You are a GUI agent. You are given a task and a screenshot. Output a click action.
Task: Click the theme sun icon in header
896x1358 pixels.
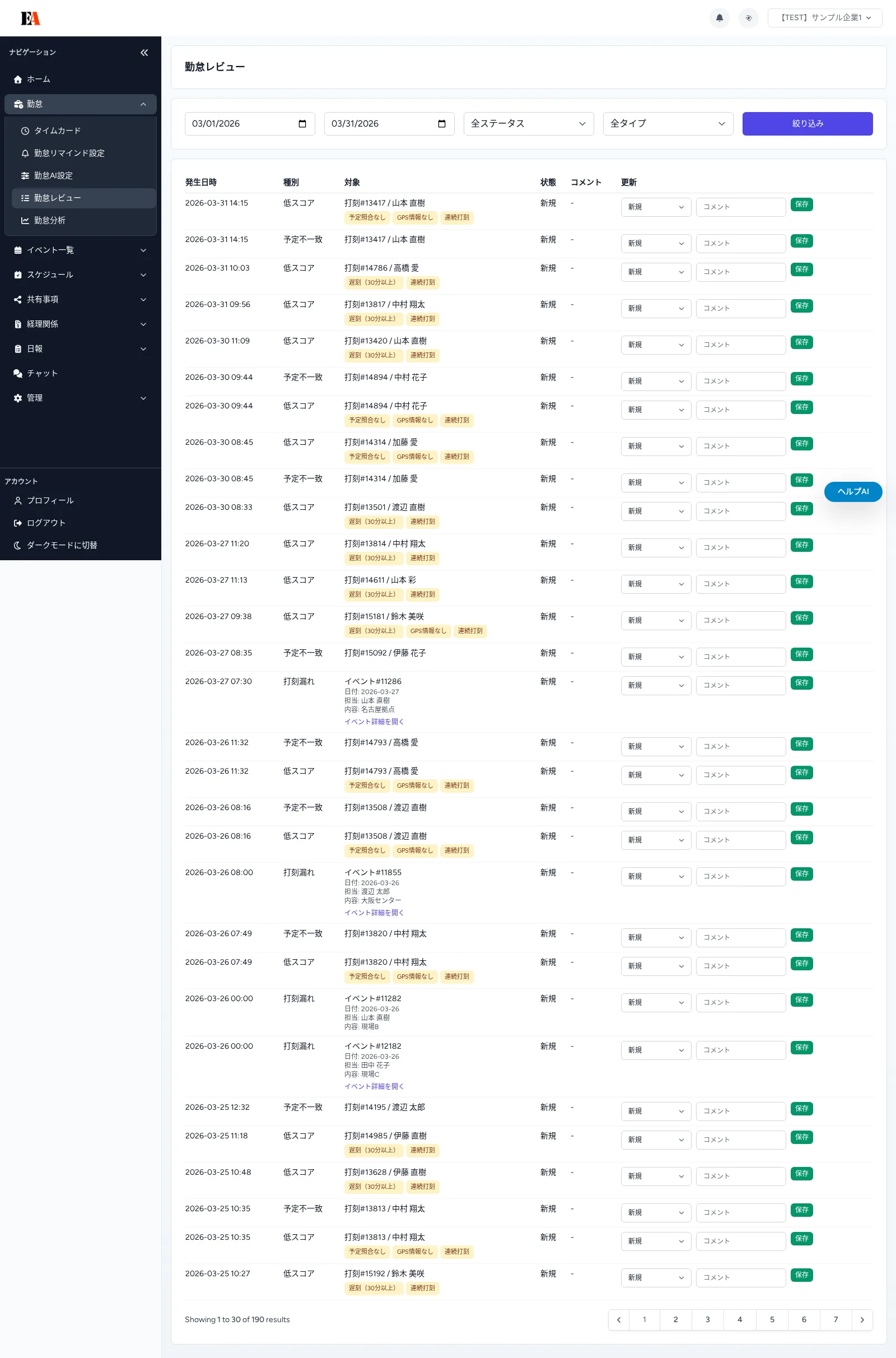pyautogui.click(x=748, y=18)
